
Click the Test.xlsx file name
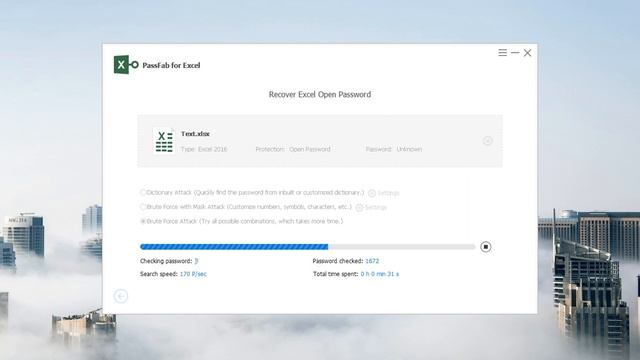195,134
